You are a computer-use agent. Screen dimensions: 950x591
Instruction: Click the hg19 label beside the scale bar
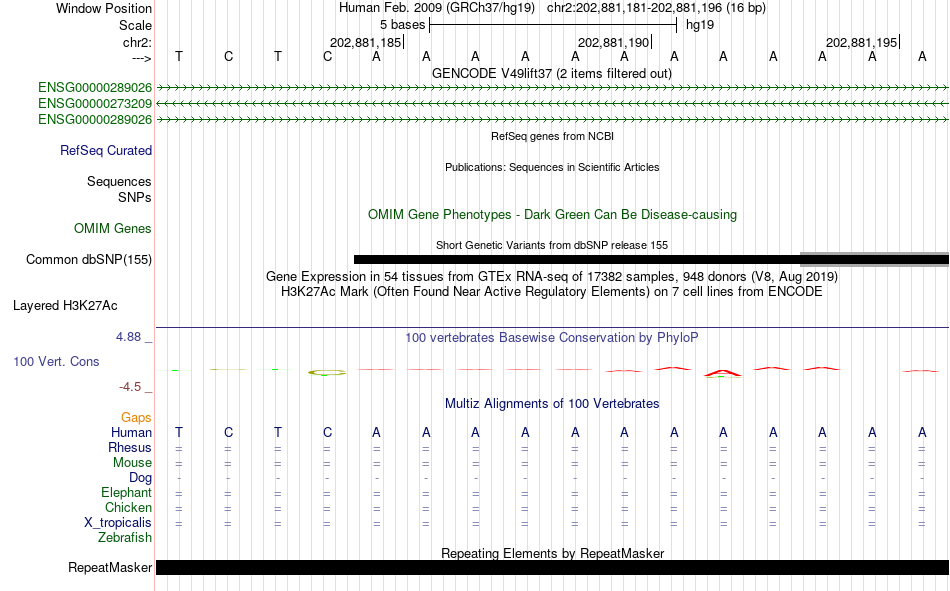700,25
